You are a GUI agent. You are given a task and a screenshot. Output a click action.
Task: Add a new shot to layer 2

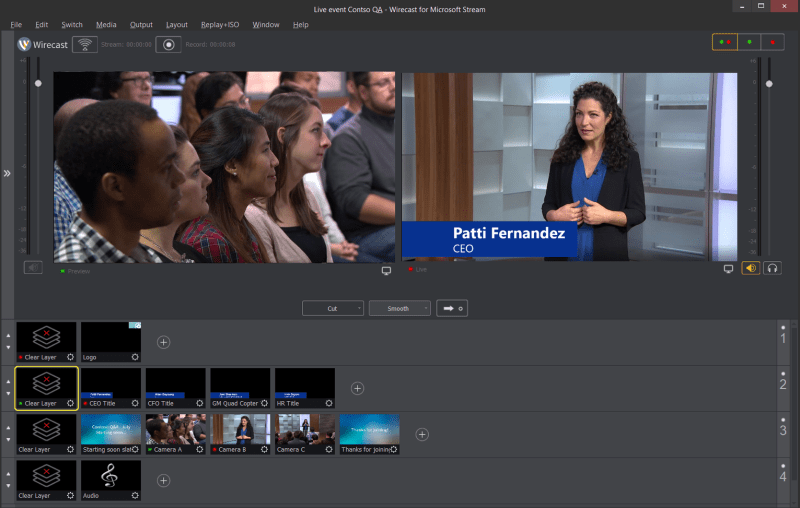click(358, 389)
